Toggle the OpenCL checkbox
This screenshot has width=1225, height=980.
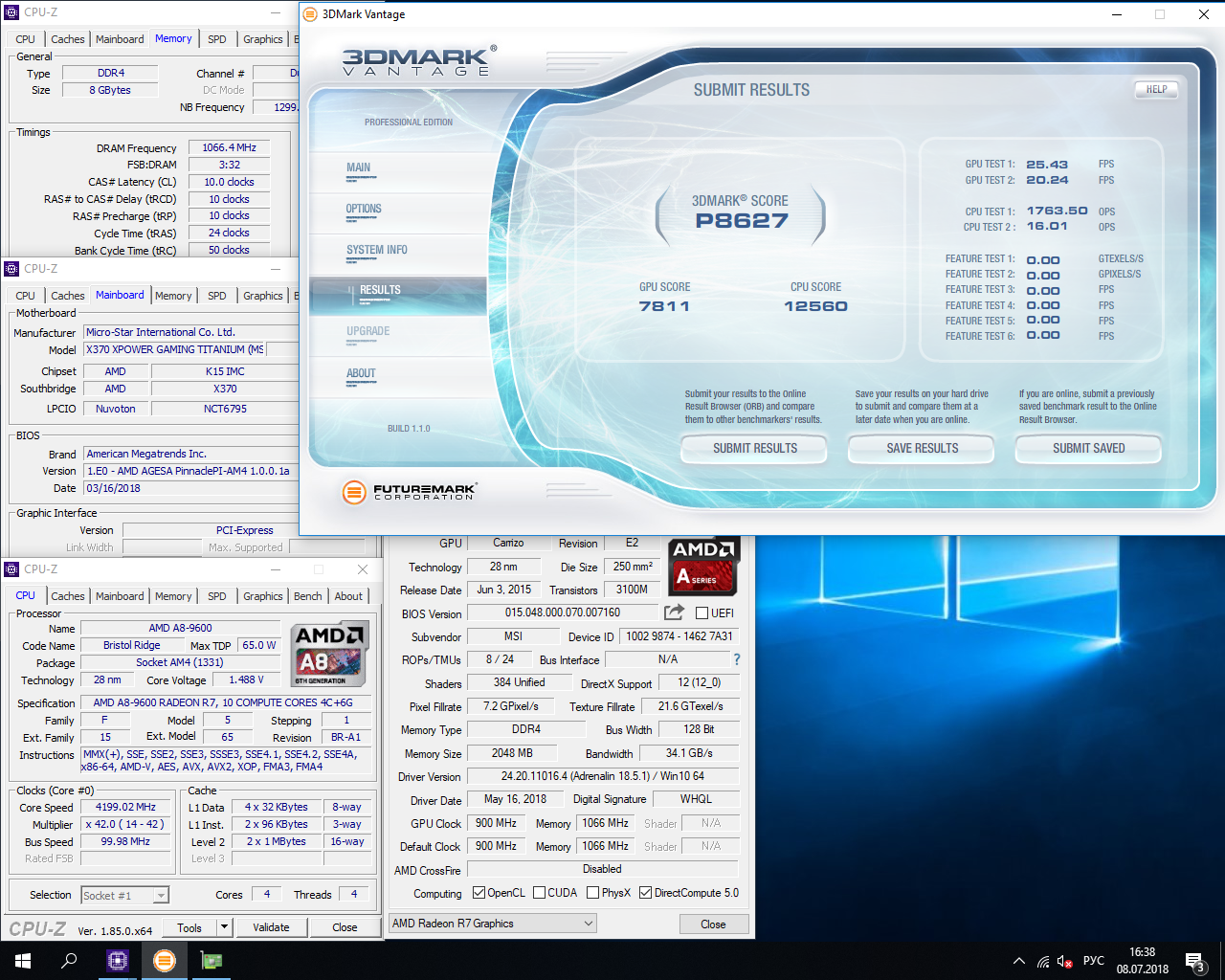(479, 893)
